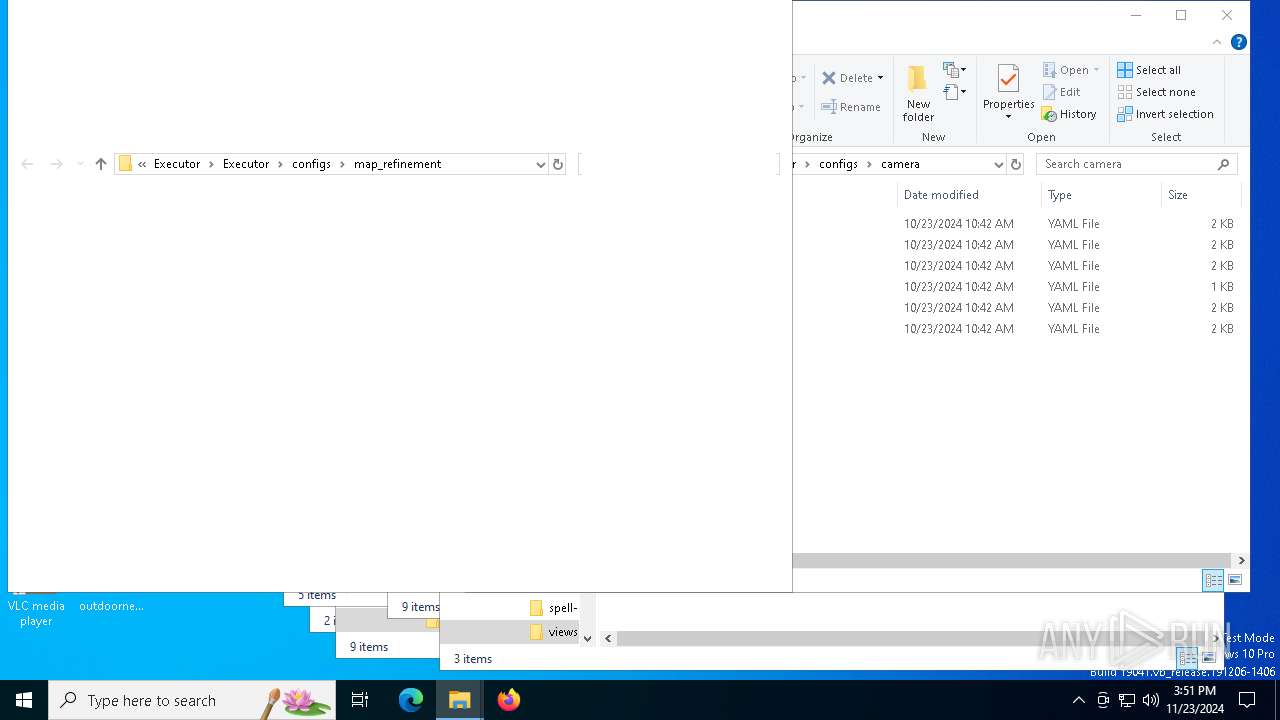Screen dimensions: 1280x720
Task: Click back arrow in map_refinement window
Action: (27, 164)
